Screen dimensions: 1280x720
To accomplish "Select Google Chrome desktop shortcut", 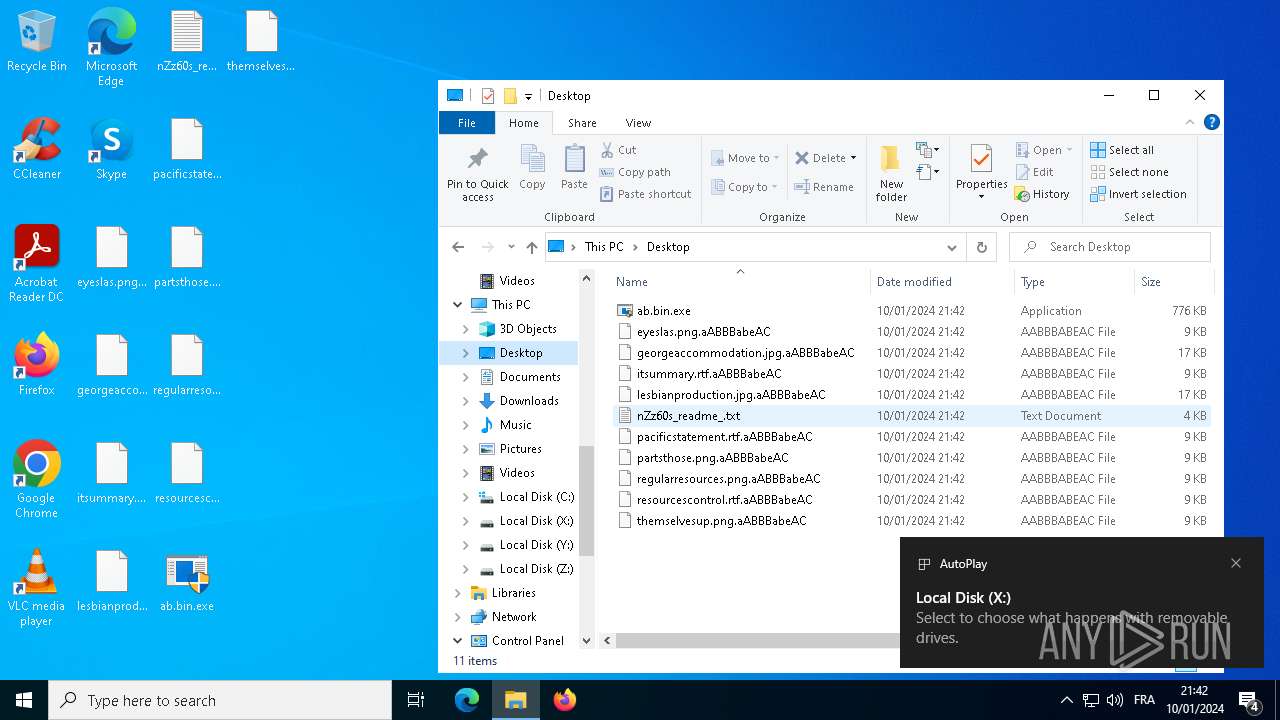I will coord(37,479).
